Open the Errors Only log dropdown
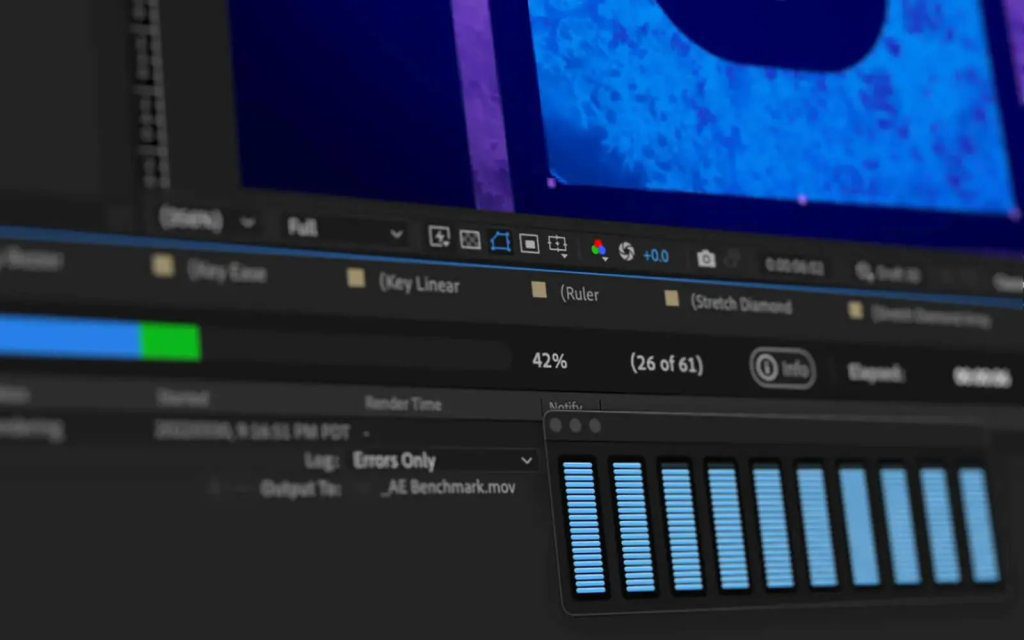Image resolution: width=1024 pixels, height=640 pixels. [442, 461]
